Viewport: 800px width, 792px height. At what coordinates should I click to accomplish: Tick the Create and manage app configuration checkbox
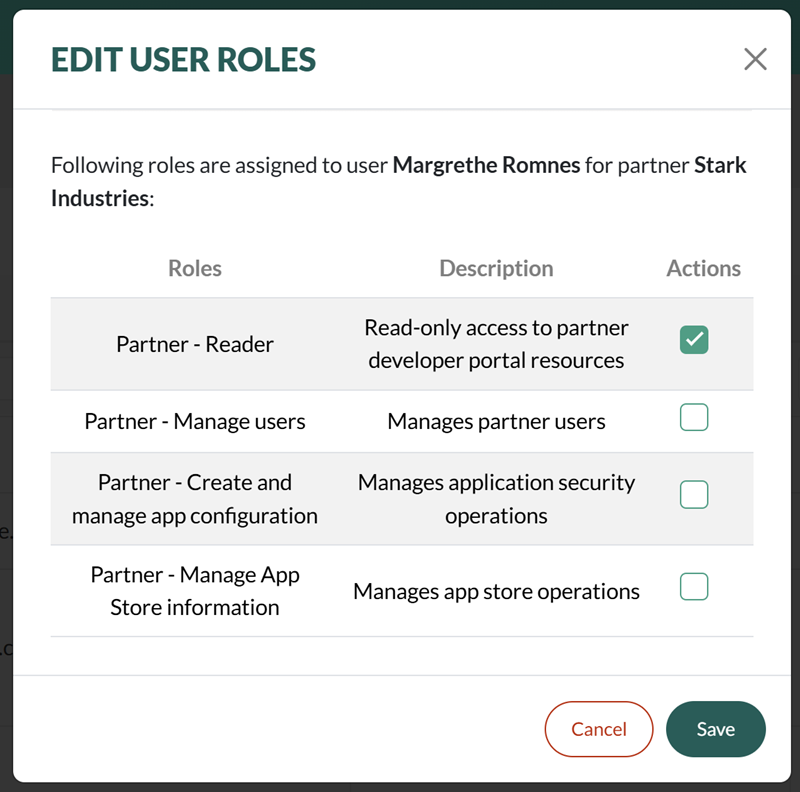tap(694, 494)
